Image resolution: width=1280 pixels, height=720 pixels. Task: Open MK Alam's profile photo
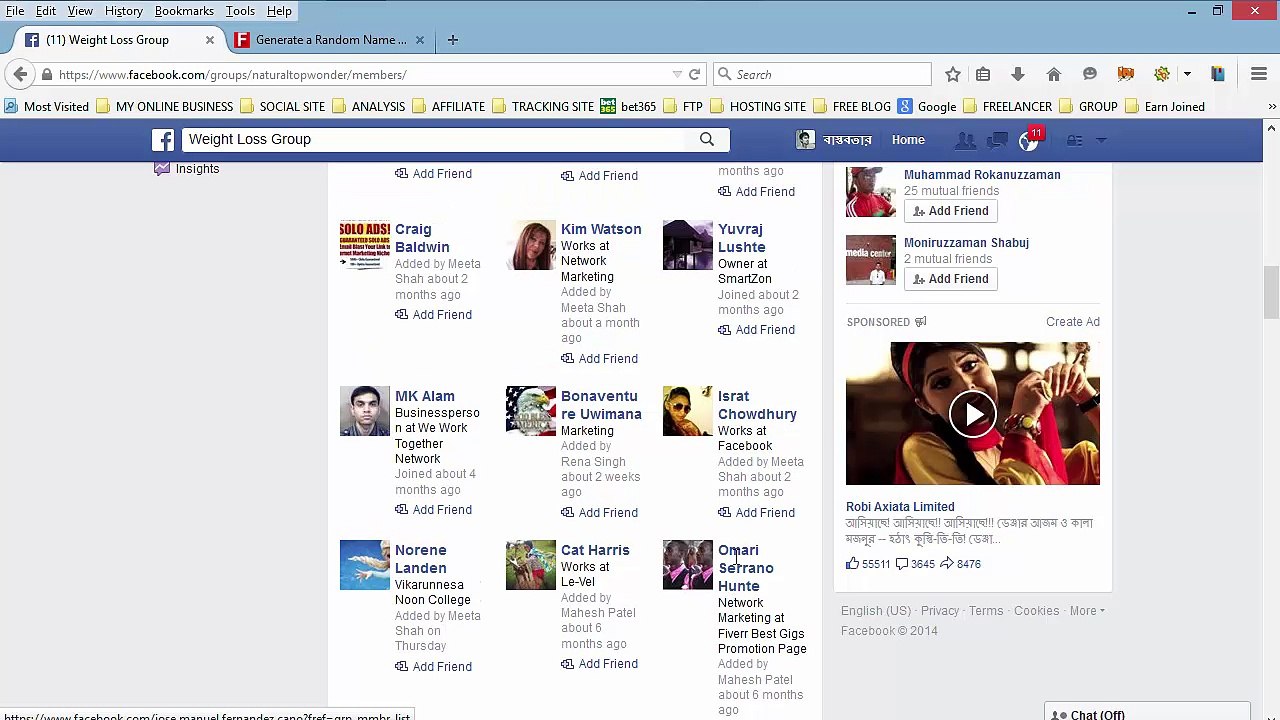coord(365,411)
